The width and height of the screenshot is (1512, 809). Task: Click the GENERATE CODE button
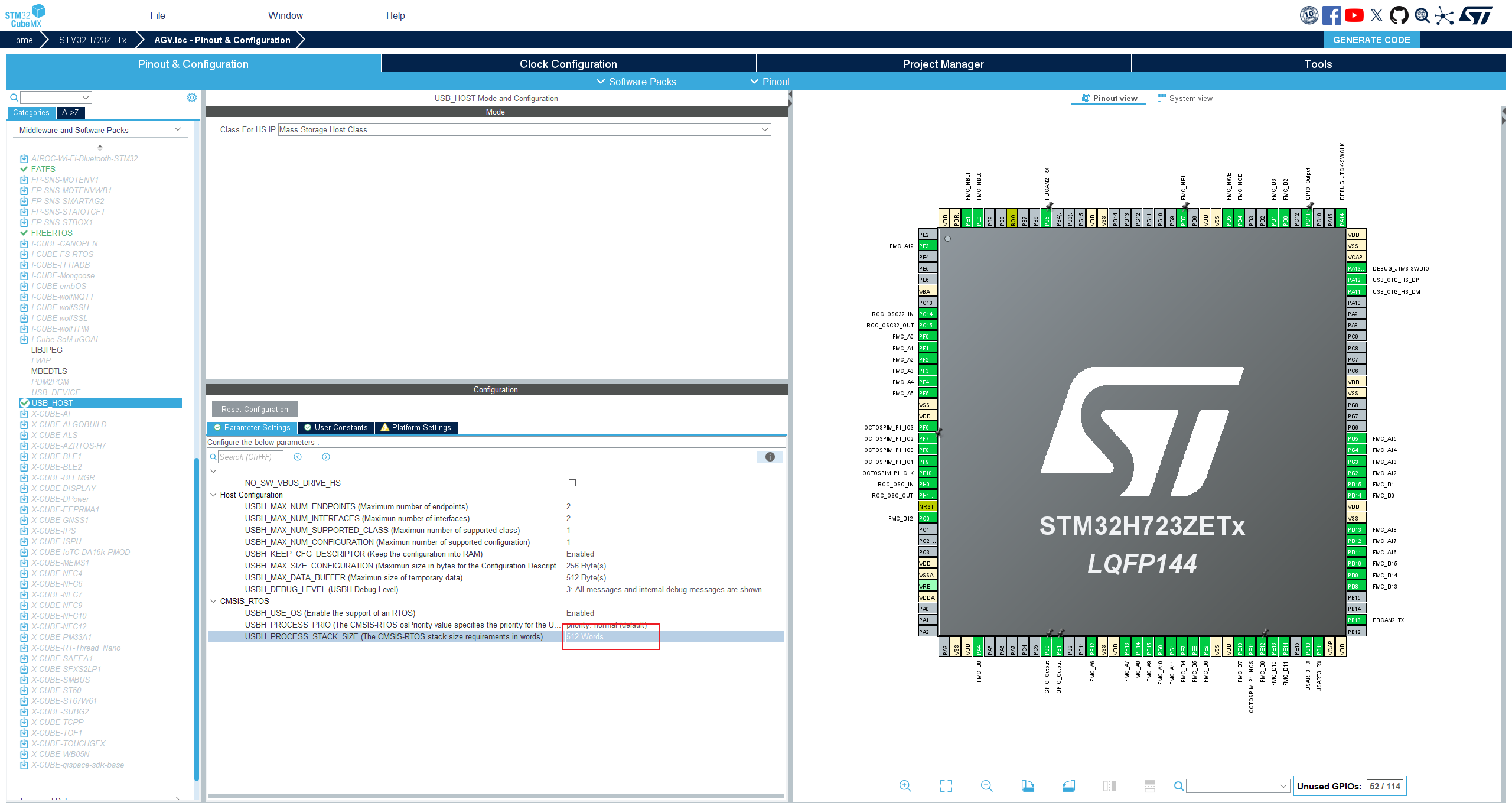point(1371,40)
